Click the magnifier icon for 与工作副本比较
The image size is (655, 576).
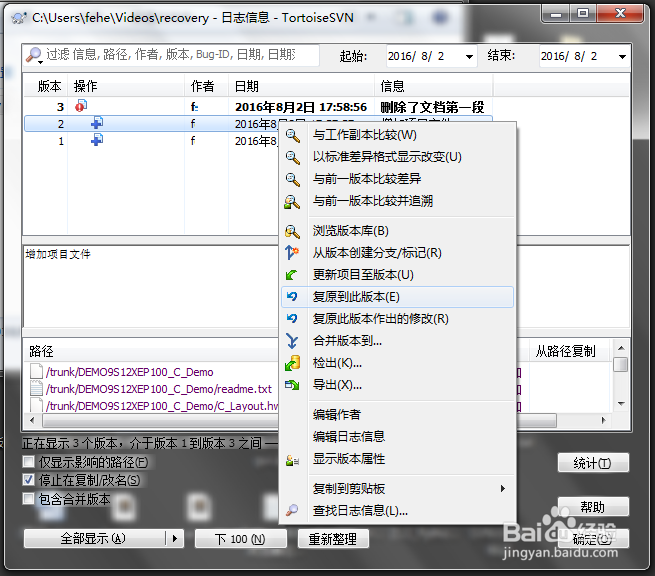click(x=292, y=135)
